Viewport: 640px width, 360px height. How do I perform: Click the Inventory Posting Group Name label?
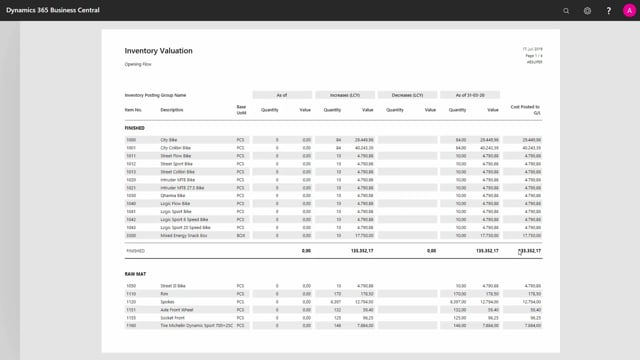[x=155, y=95]
